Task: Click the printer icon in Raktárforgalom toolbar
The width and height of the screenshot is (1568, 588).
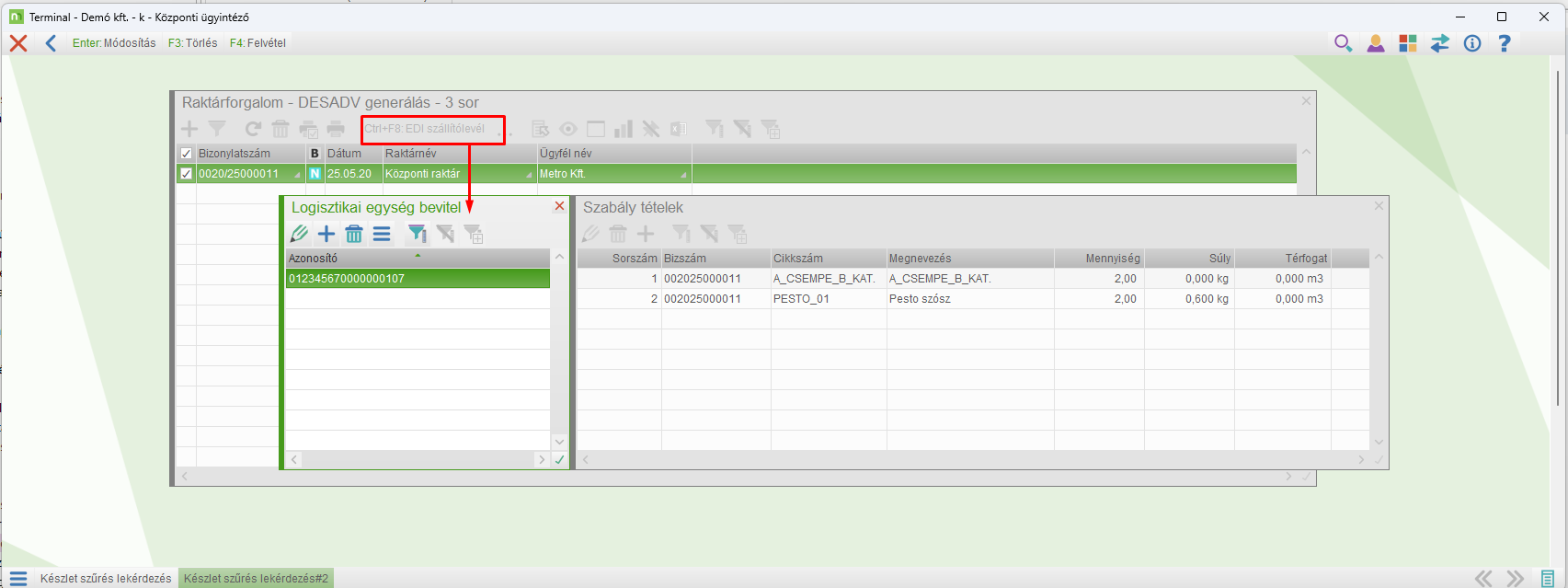Action: 336,129
